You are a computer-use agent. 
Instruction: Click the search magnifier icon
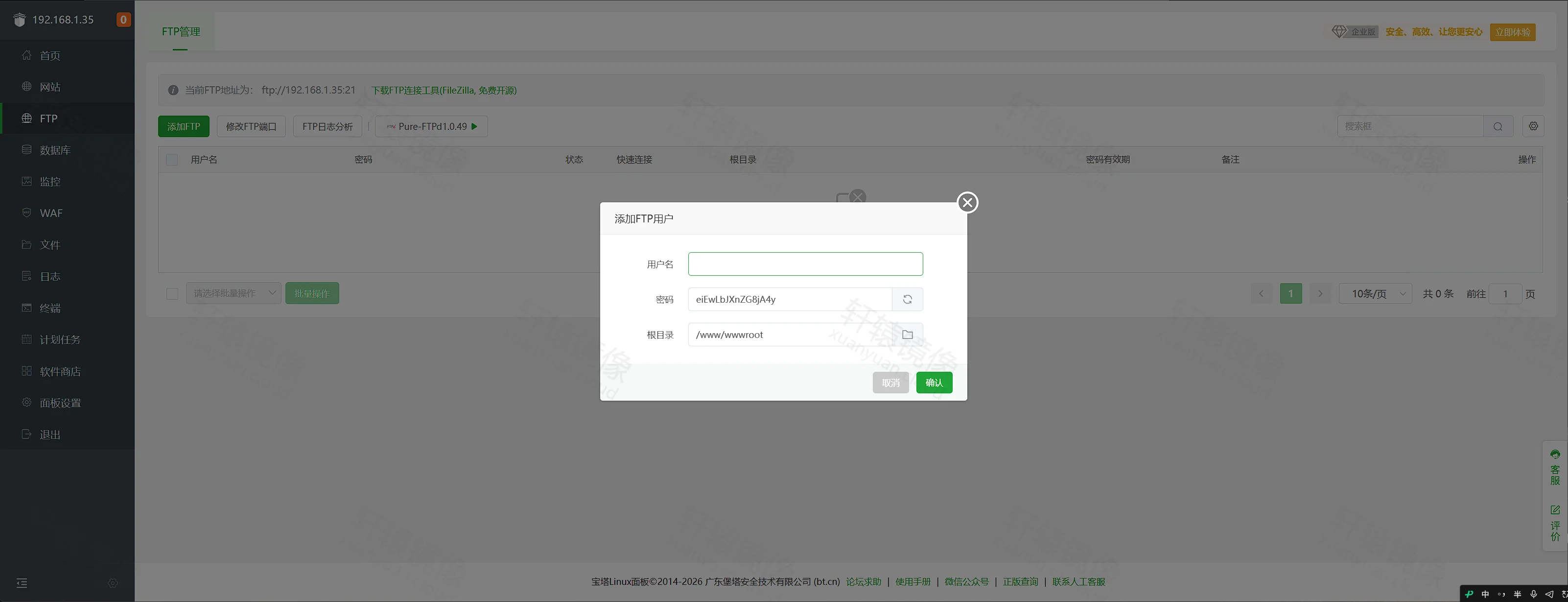[x=1498, y=126]
